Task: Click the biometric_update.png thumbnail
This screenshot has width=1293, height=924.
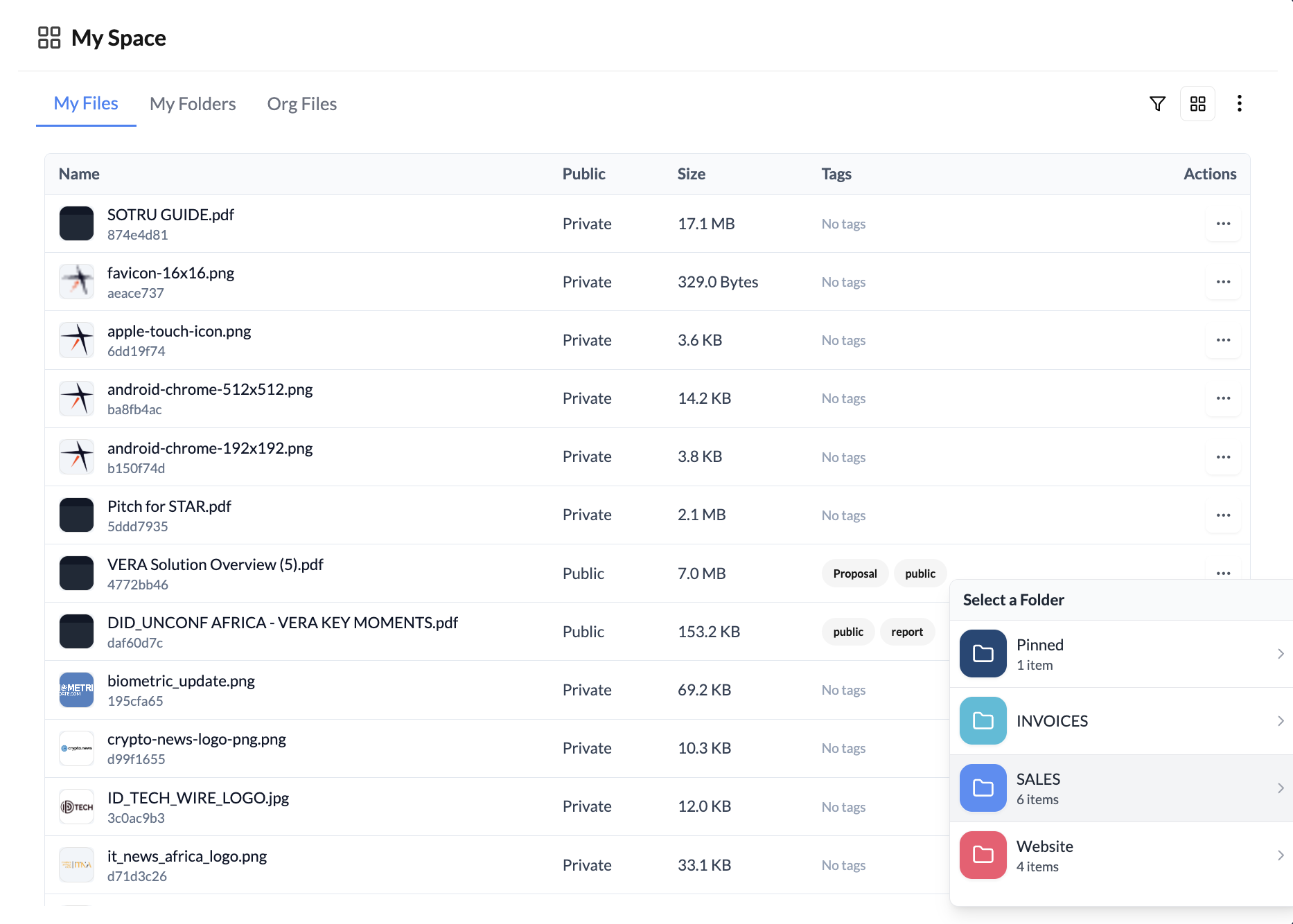Action: [x=76, y=689]
